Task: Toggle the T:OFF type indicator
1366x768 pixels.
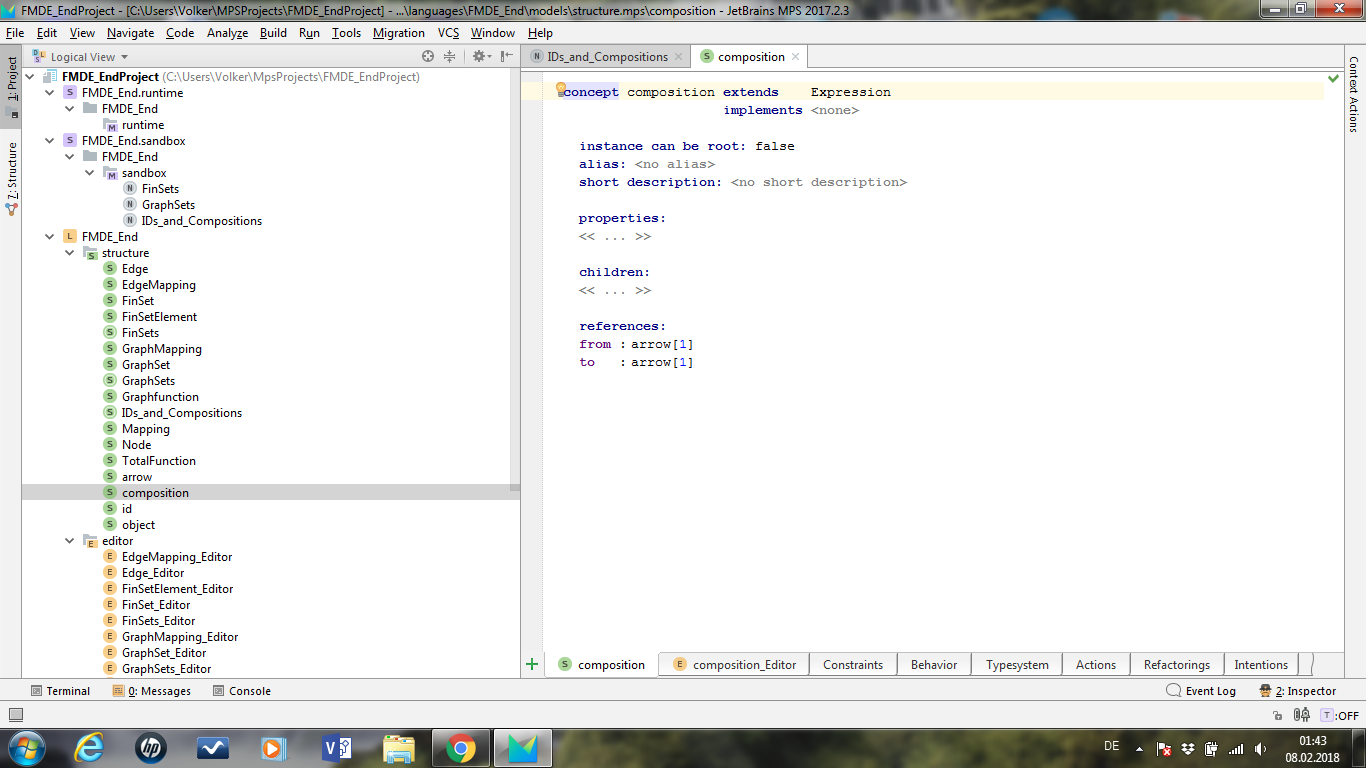Action: pyautogui.click(x=1340, y=715)
